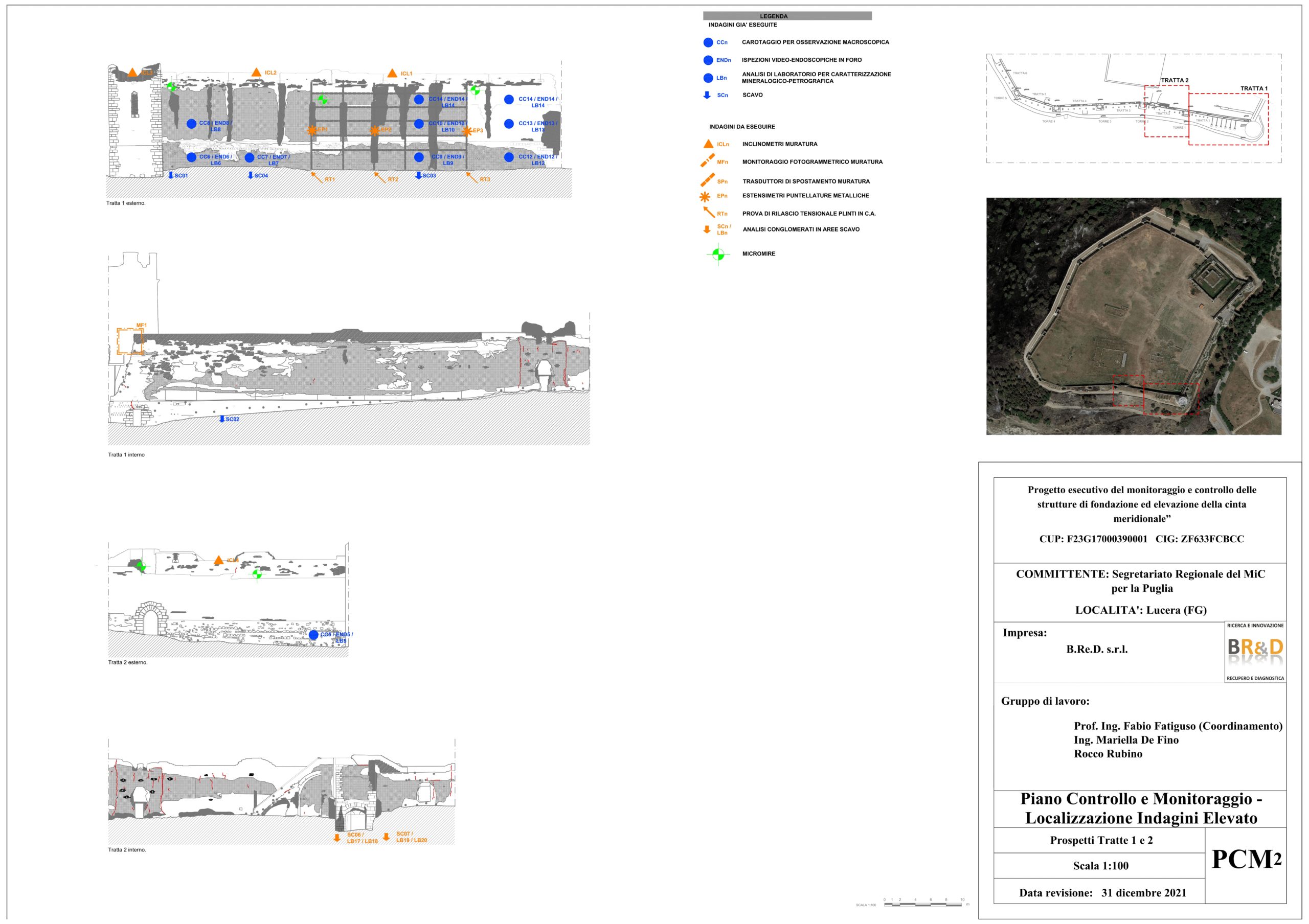Click the RTn orange arrow in legend
The height and width of the screenshot is (924, 1309).
pyautogui.click(x=708, y=213)
